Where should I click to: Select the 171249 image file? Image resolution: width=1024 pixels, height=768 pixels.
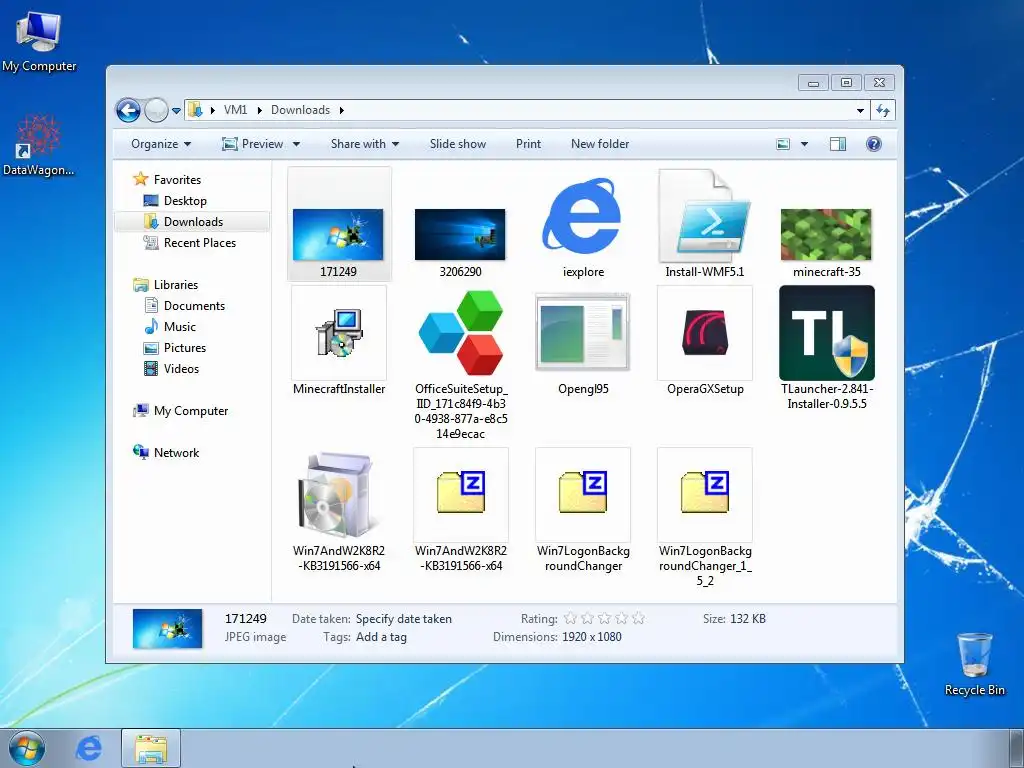pos(339,224)
